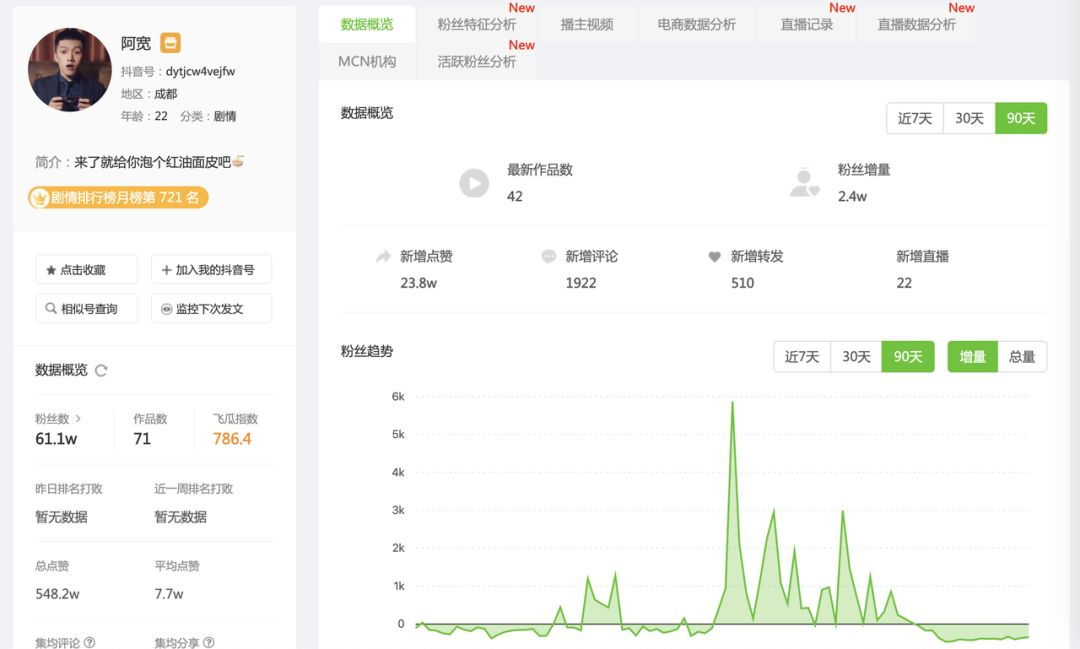Click the 点击收藏 button
The height and width of the screenshot is (649, 1080).
click(x=86, y=269)
